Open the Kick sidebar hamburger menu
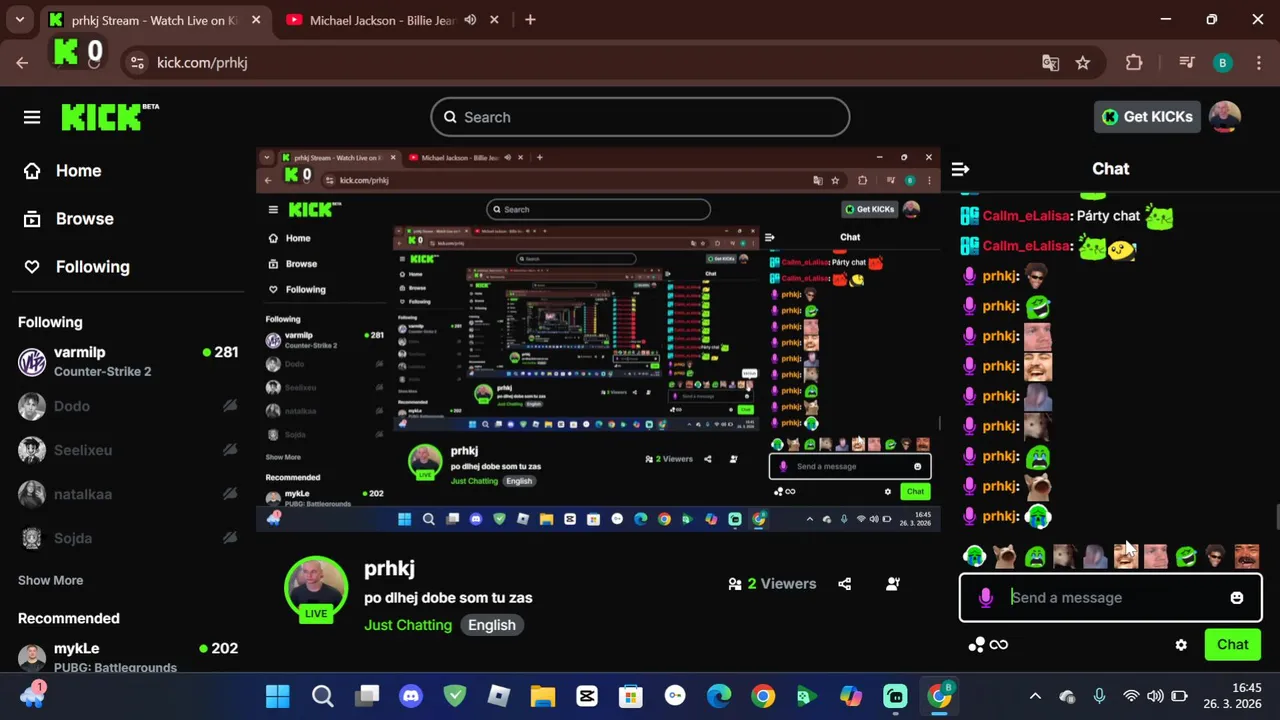1280x720 pixels. click(x=32, y=117)
